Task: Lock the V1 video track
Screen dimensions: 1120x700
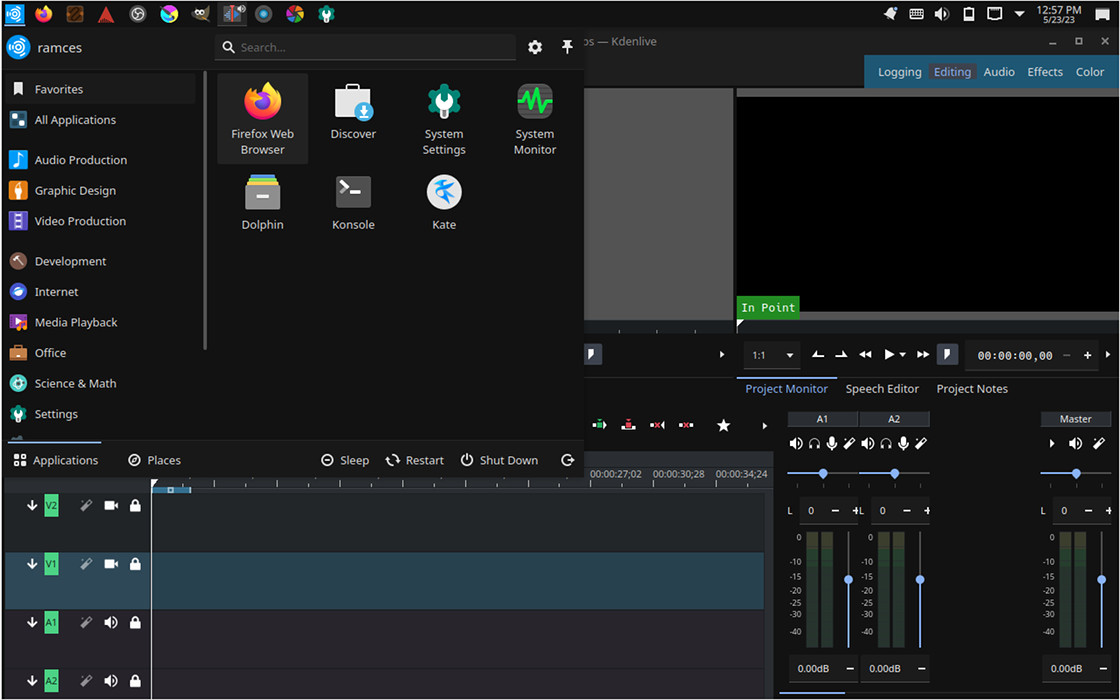Action: (x=135, y=563)
